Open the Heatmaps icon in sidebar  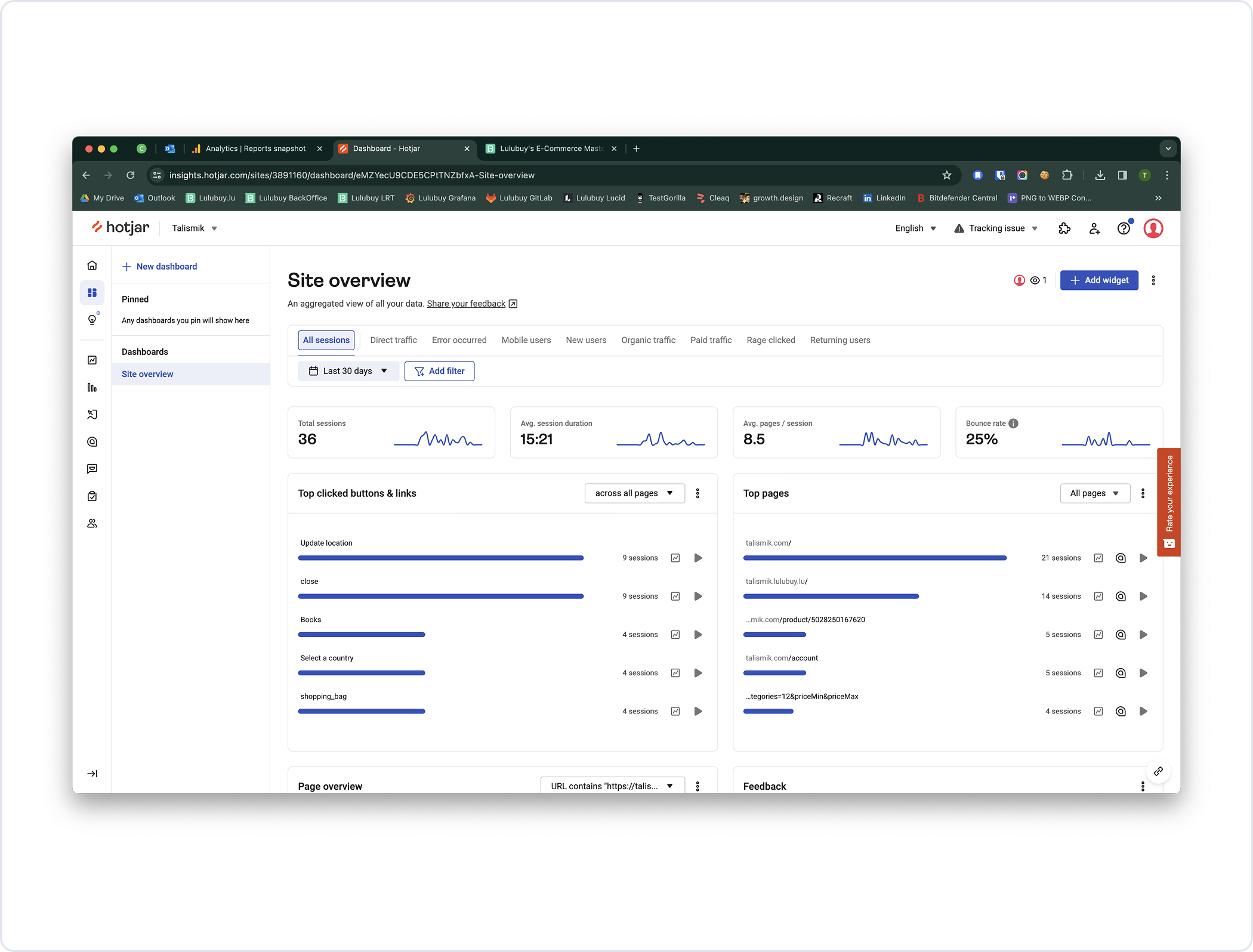pos(92,442)
